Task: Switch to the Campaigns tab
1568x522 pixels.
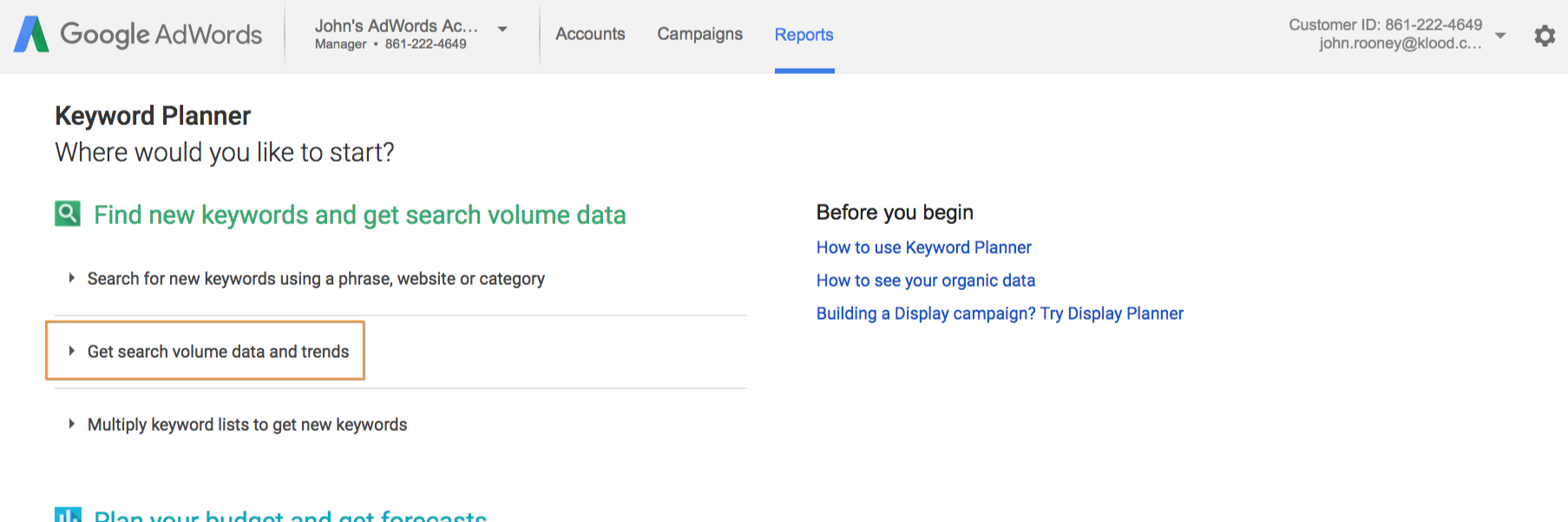Action: 699,34
